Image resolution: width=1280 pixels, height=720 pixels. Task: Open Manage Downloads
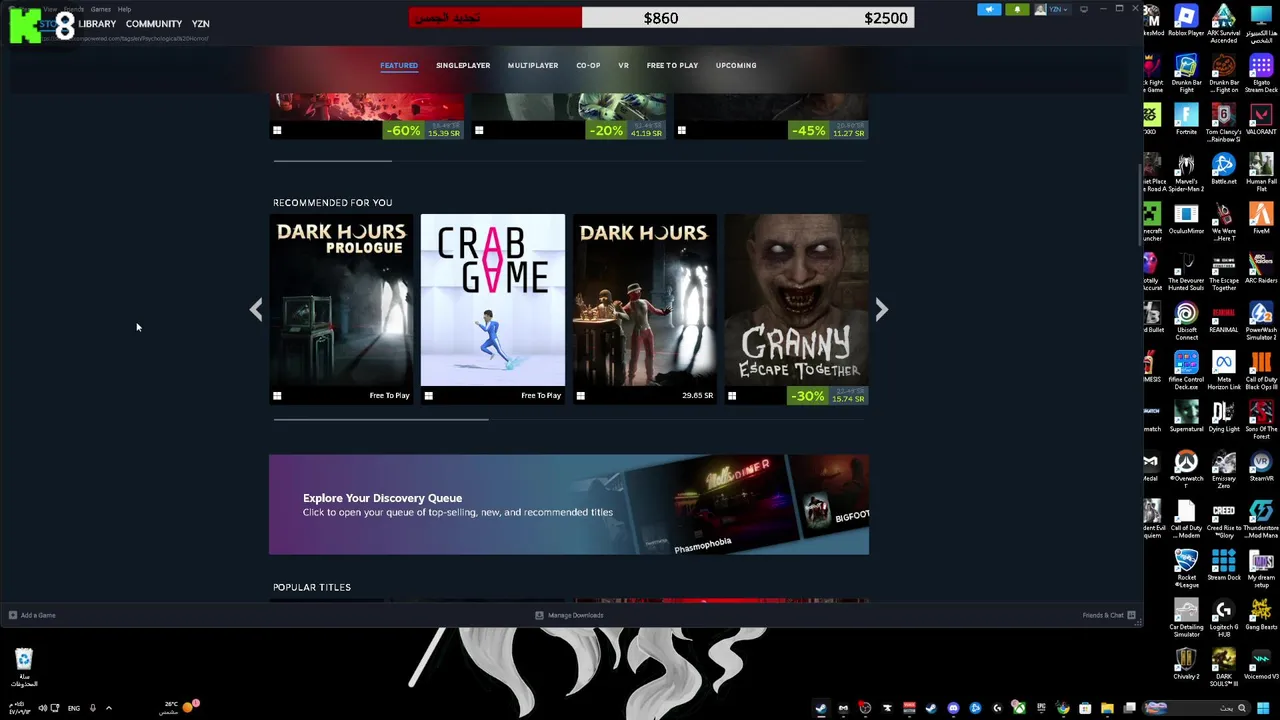[x=569, y=615]
